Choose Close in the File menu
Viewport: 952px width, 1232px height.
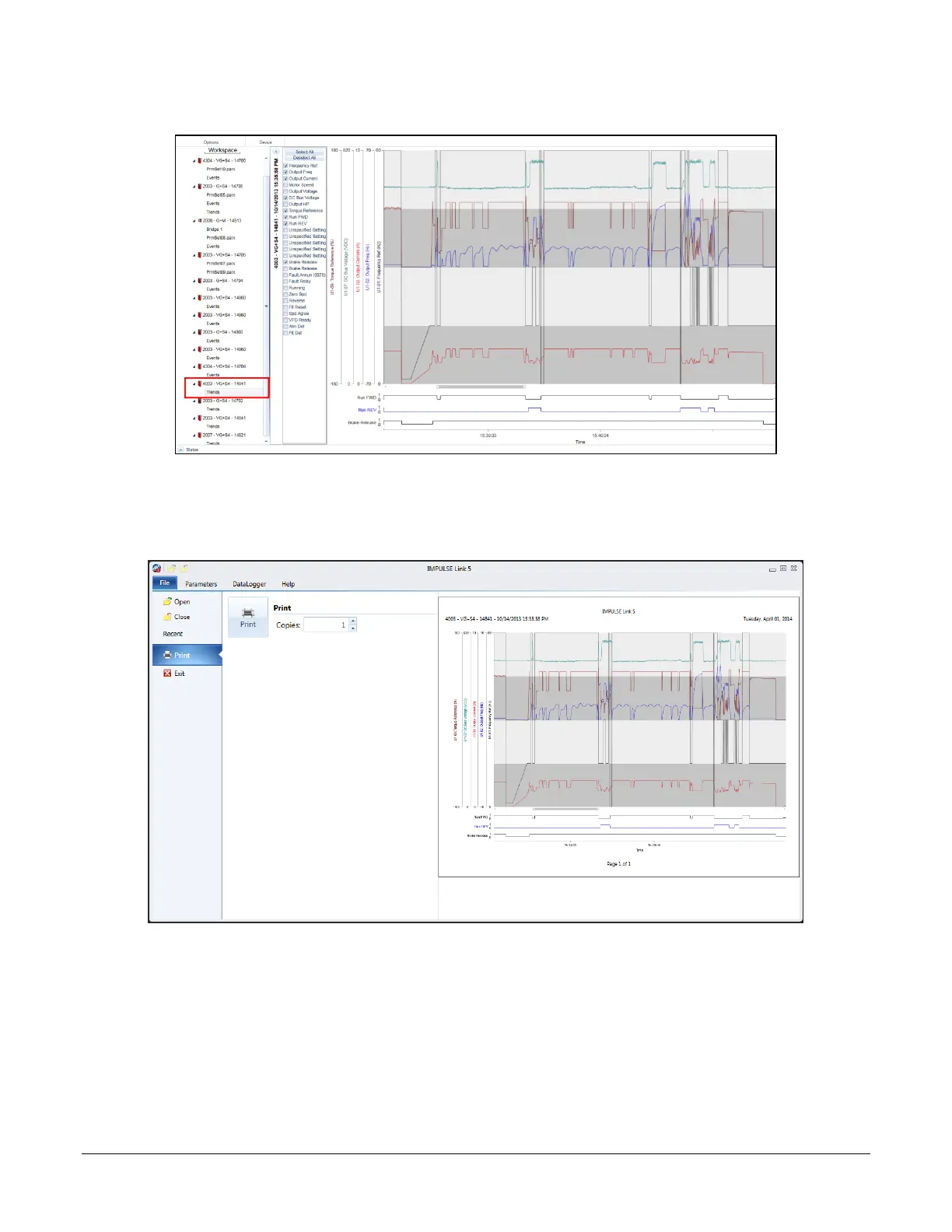(177, 617)
